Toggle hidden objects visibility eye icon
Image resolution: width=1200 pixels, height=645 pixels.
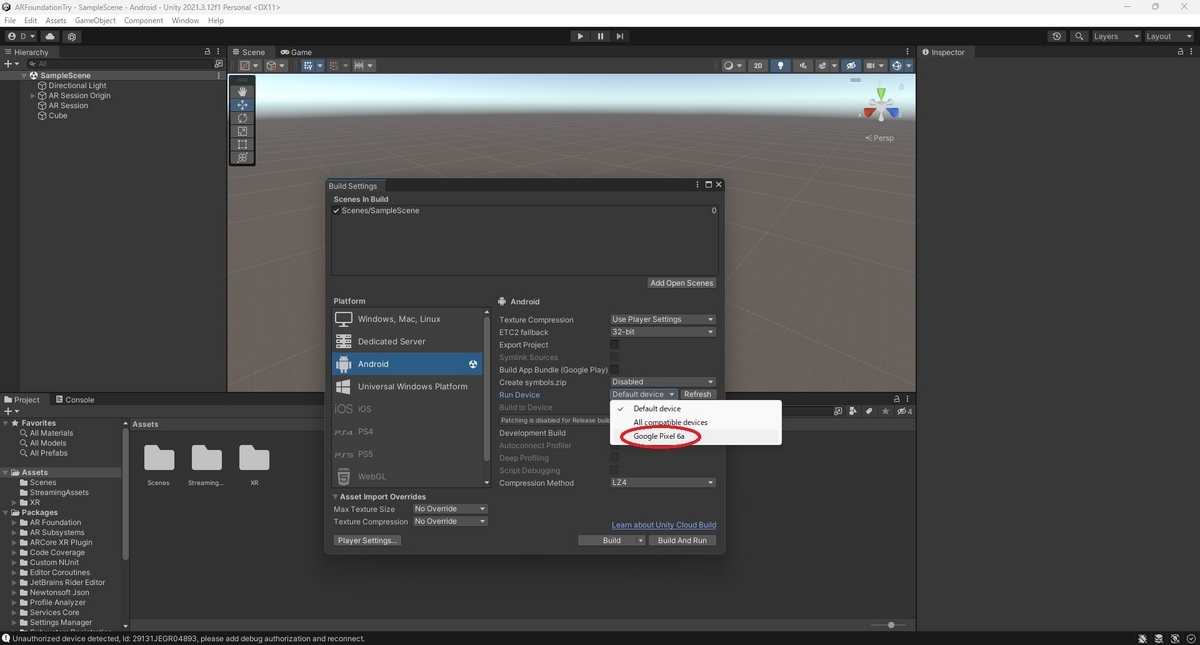tap(851, 66)
